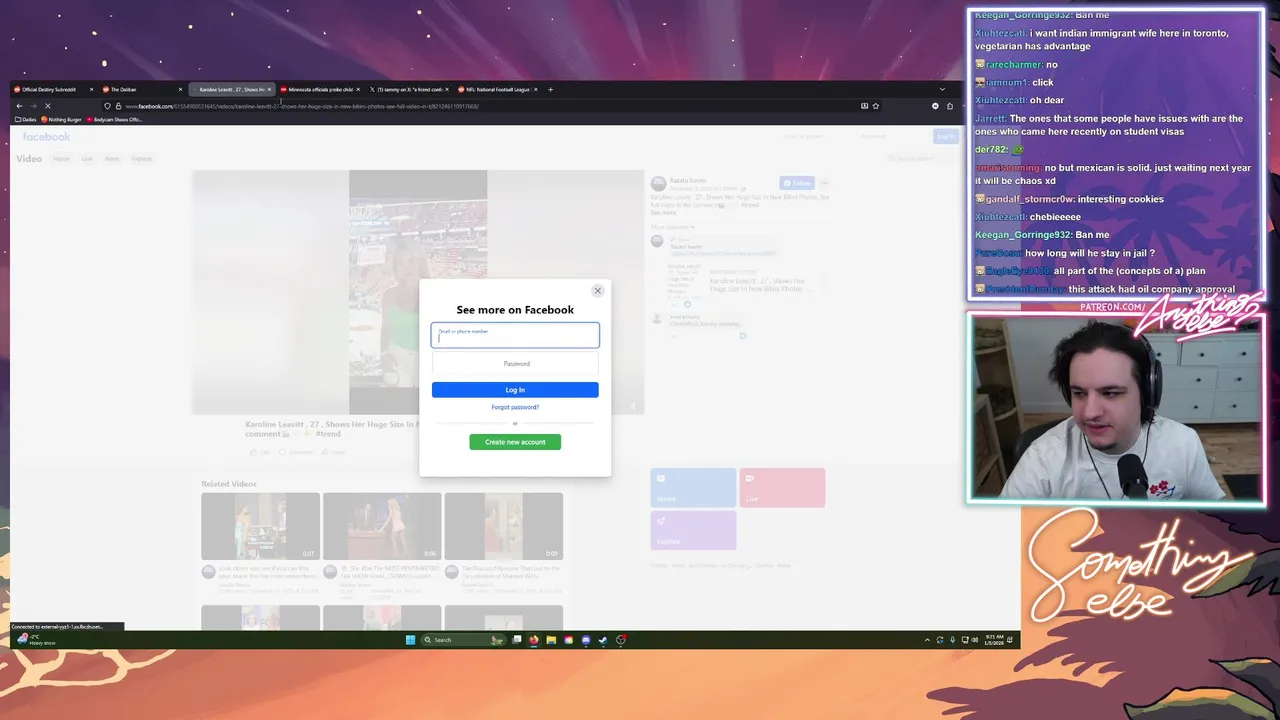Switch to NFL National Football League tab
Image resolution: width=1280 pixels, height=720 pixels.
[498, 89]
